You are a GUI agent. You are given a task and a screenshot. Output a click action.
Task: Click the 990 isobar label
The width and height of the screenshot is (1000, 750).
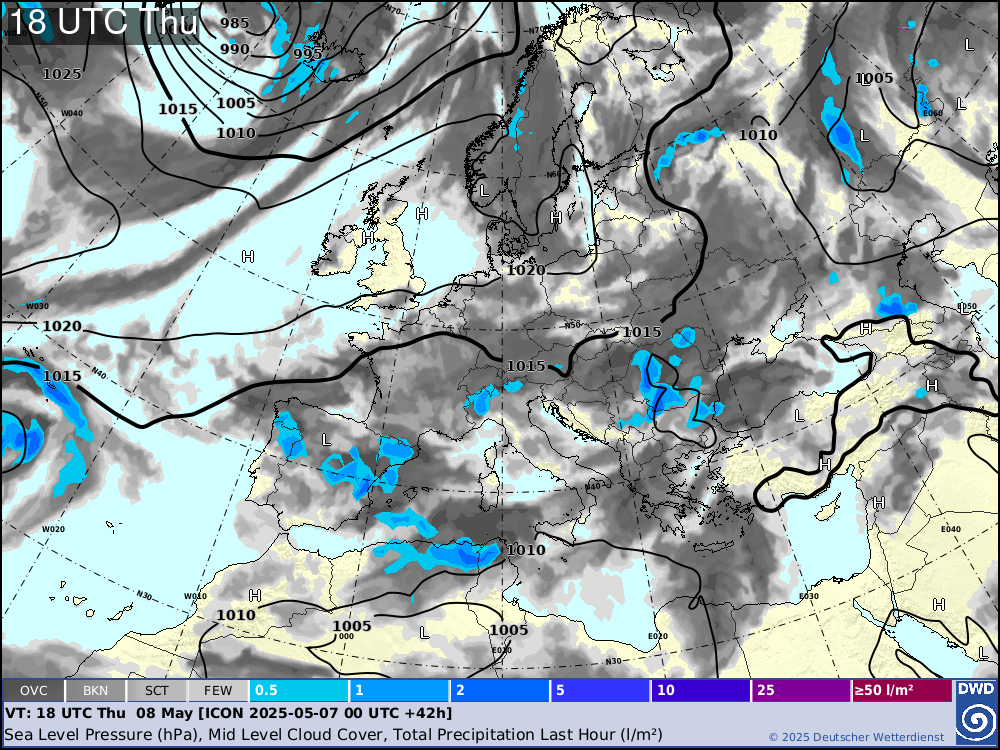[235, 49]
